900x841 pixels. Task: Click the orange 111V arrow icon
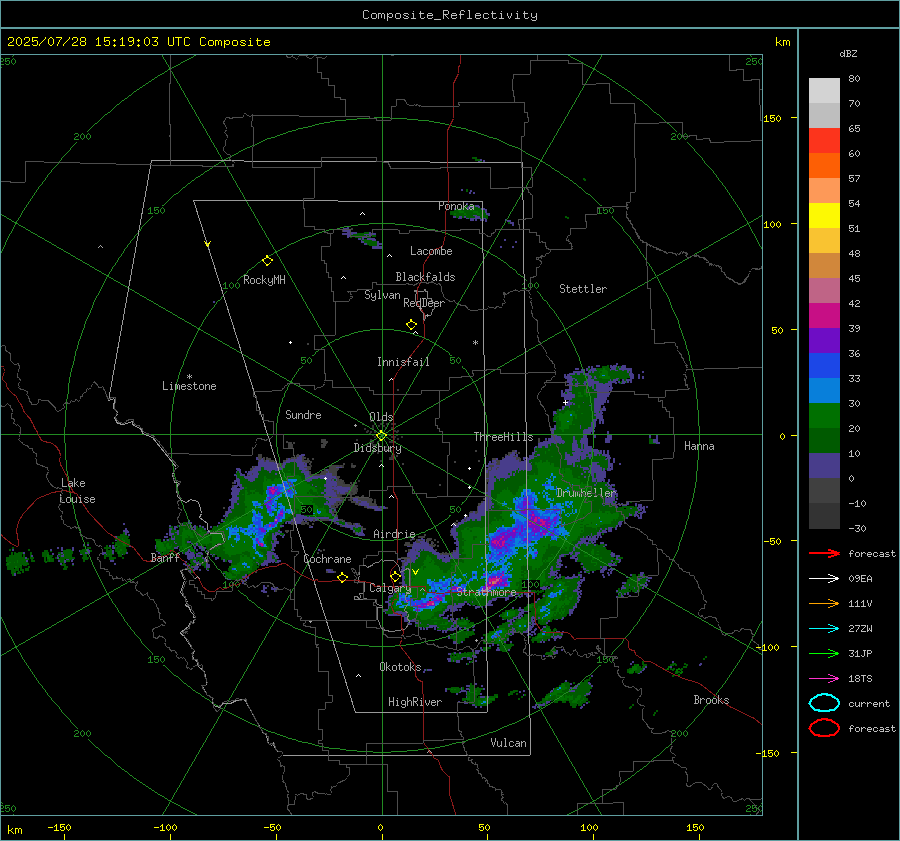pyautogui.click(x=824, y=603)
